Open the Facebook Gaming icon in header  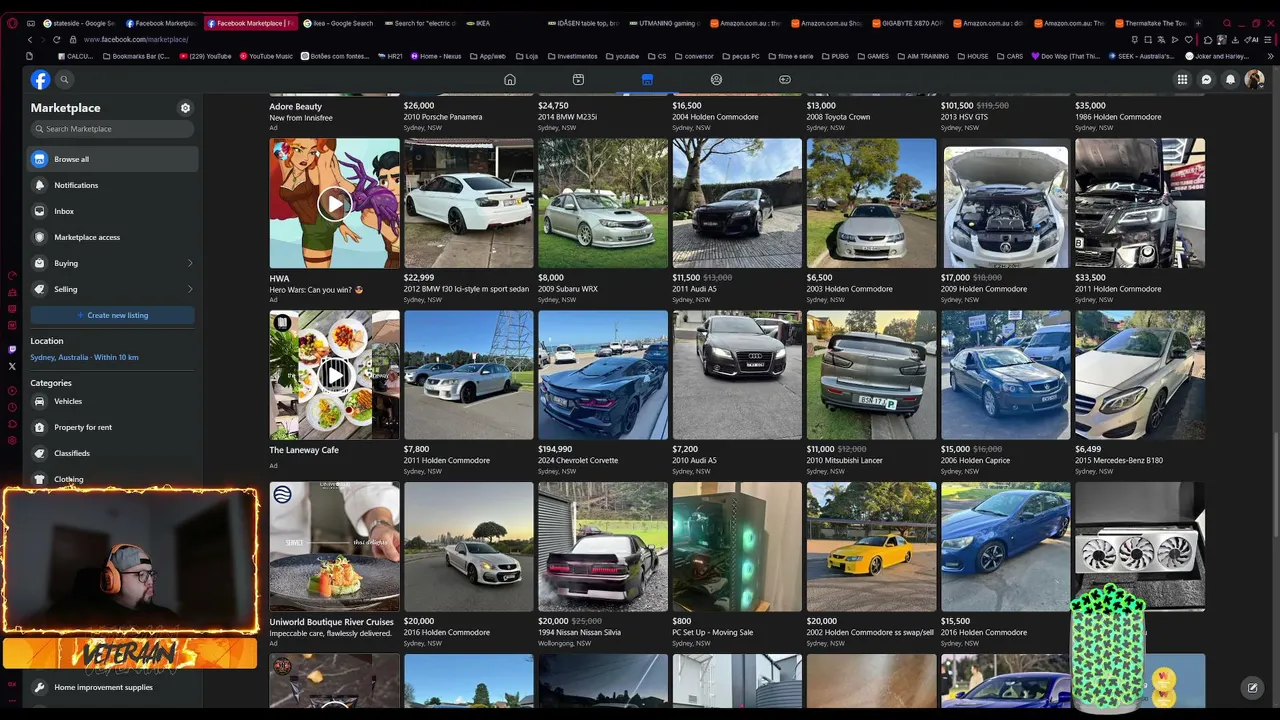[x=785, y=79]
